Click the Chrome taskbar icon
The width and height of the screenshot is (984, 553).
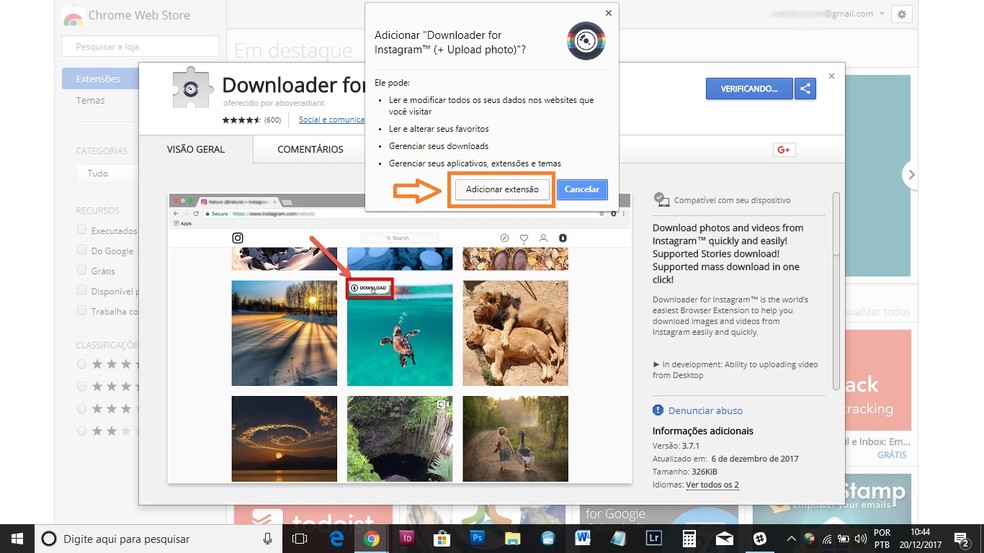[x=372, y=539]
